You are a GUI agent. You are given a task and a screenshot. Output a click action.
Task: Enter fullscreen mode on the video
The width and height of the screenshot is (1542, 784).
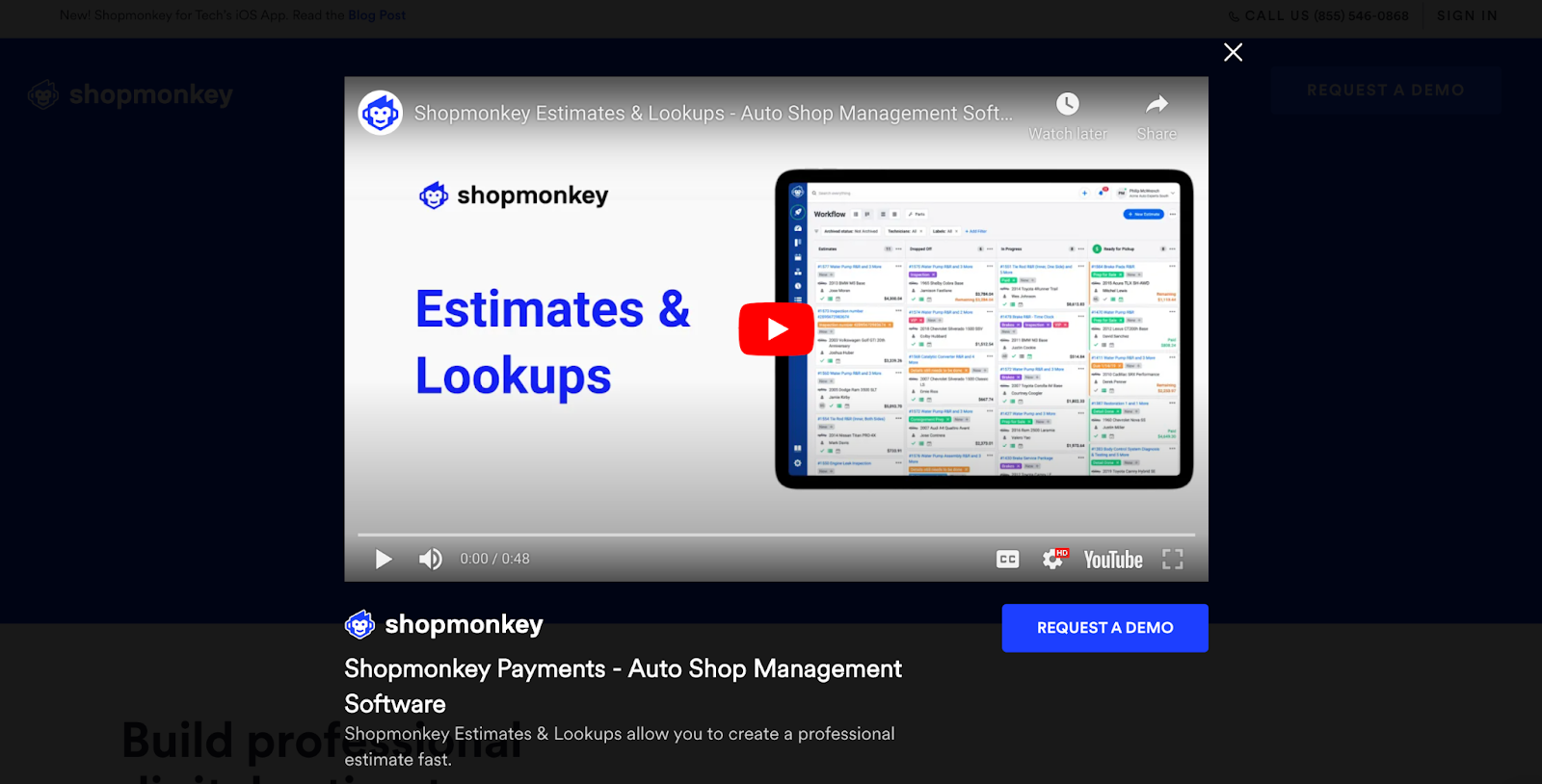click(1172, 560)
